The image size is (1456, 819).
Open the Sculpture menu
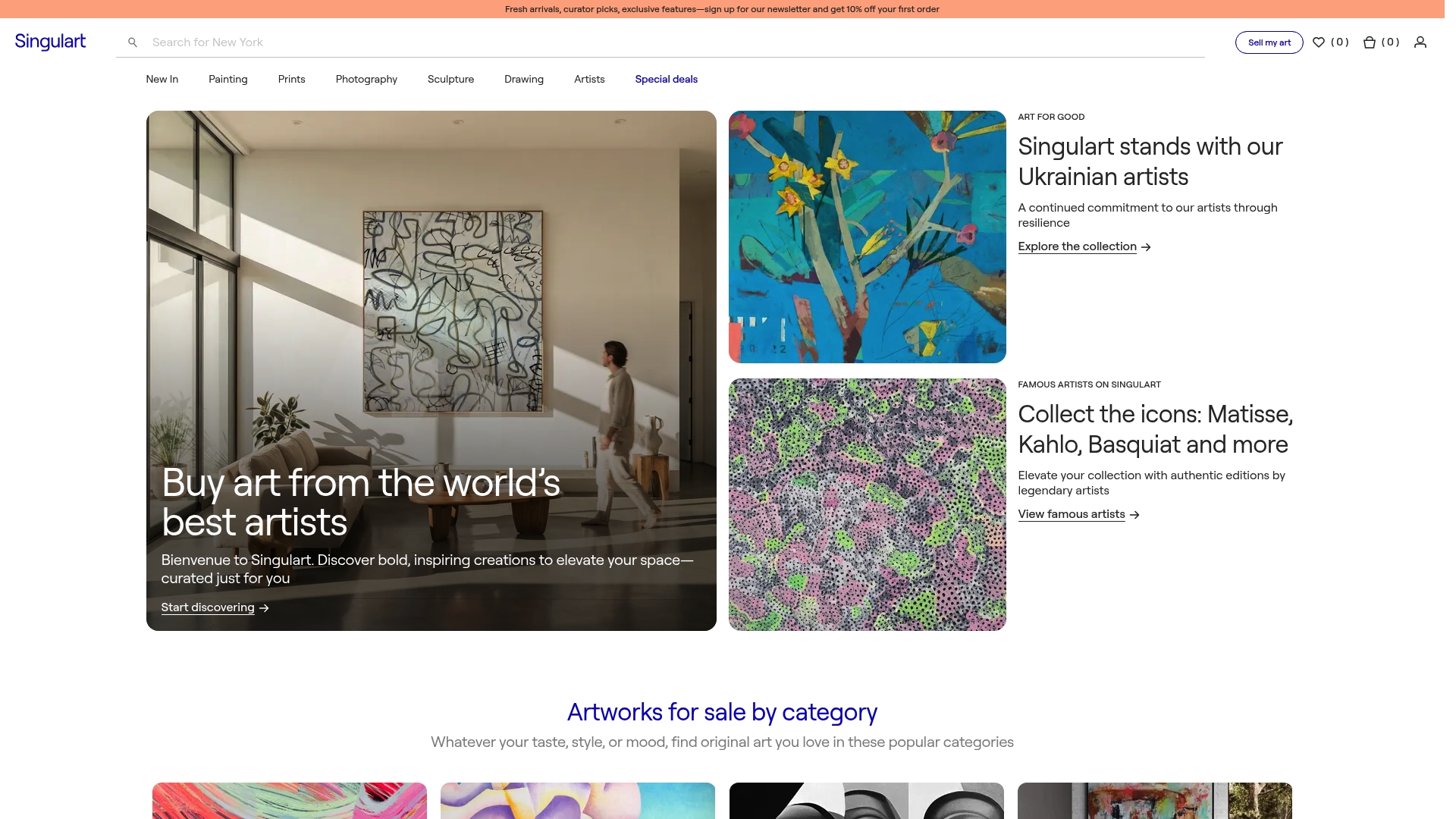[450, 80]
